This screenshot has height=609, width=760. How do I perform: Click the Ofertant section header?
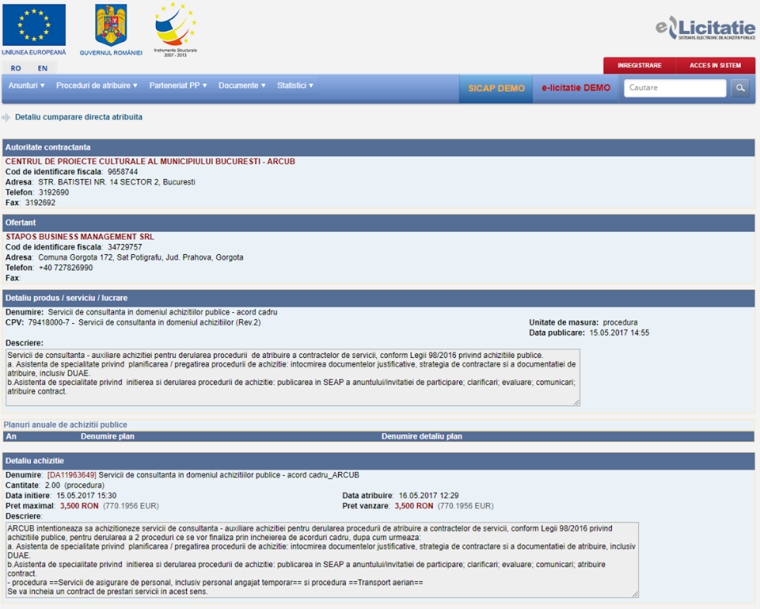[379, 223]
